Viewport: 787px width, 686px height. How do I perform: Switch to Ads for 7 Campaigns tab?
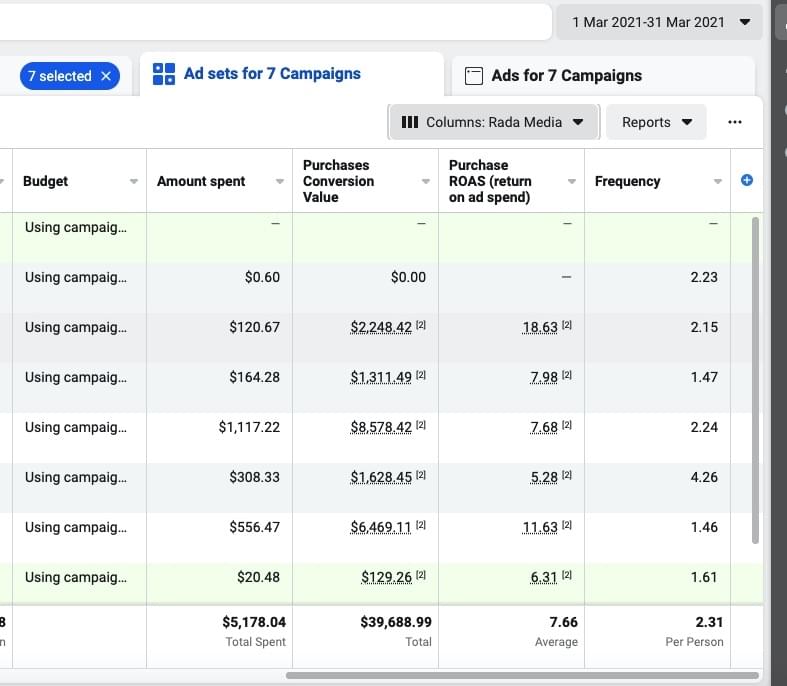tap(566, 76)
